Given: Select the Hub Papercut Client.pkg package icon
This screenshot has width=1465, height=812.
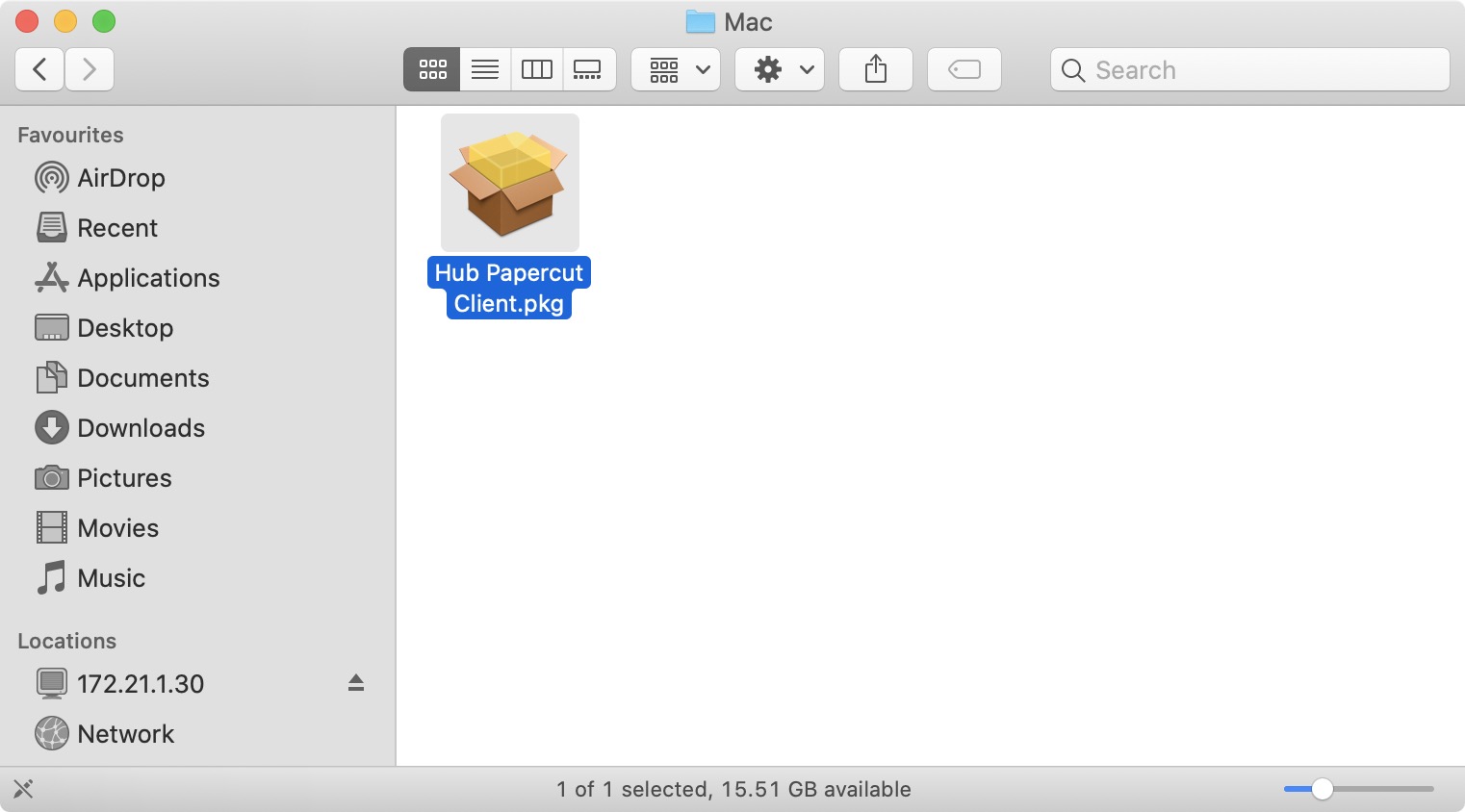Looking at the screenshot, I should tap(510, 183).
